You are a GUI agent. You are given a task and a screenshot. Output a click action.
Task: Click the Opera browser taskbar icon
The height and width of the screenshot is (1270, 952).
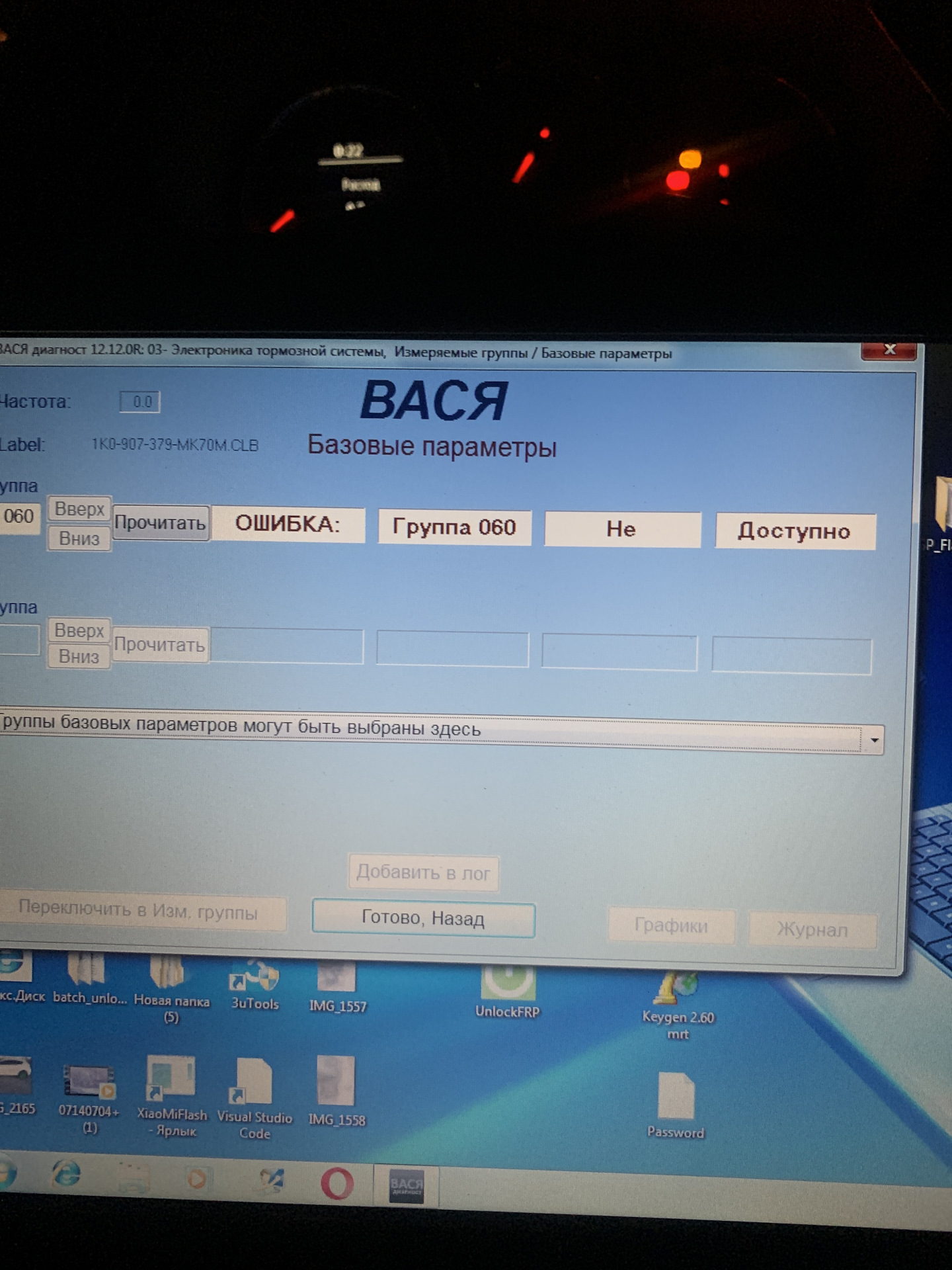click(x=337, y=1183)
